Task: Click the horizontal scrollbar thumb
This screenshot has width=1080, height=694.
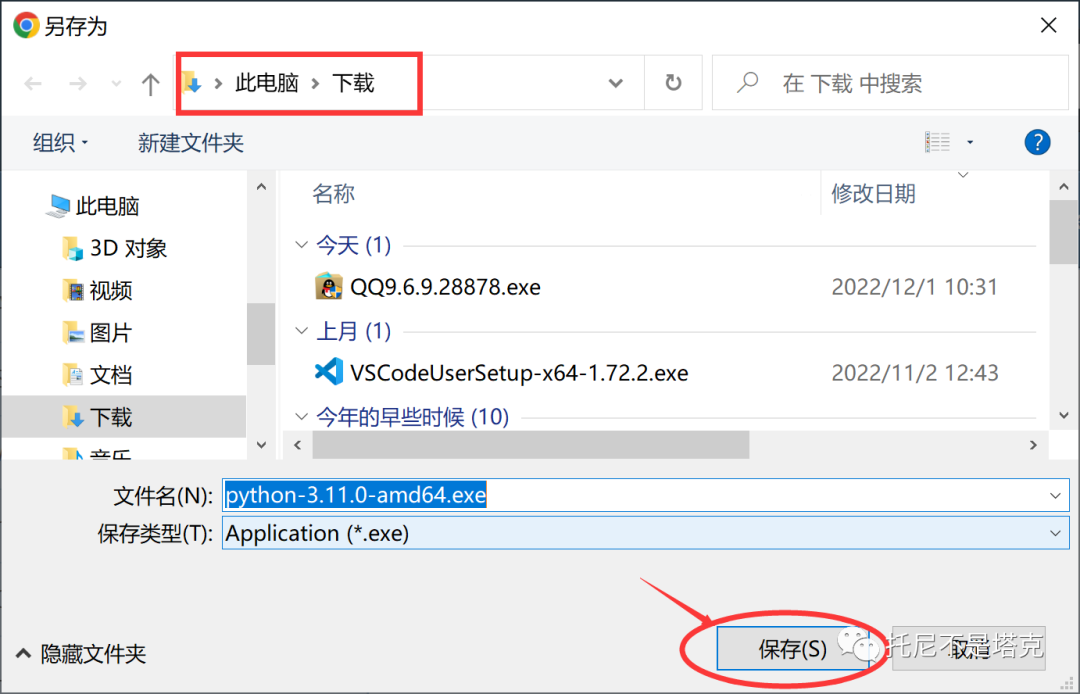Action: pyautogui.click(x=530, y=445)
